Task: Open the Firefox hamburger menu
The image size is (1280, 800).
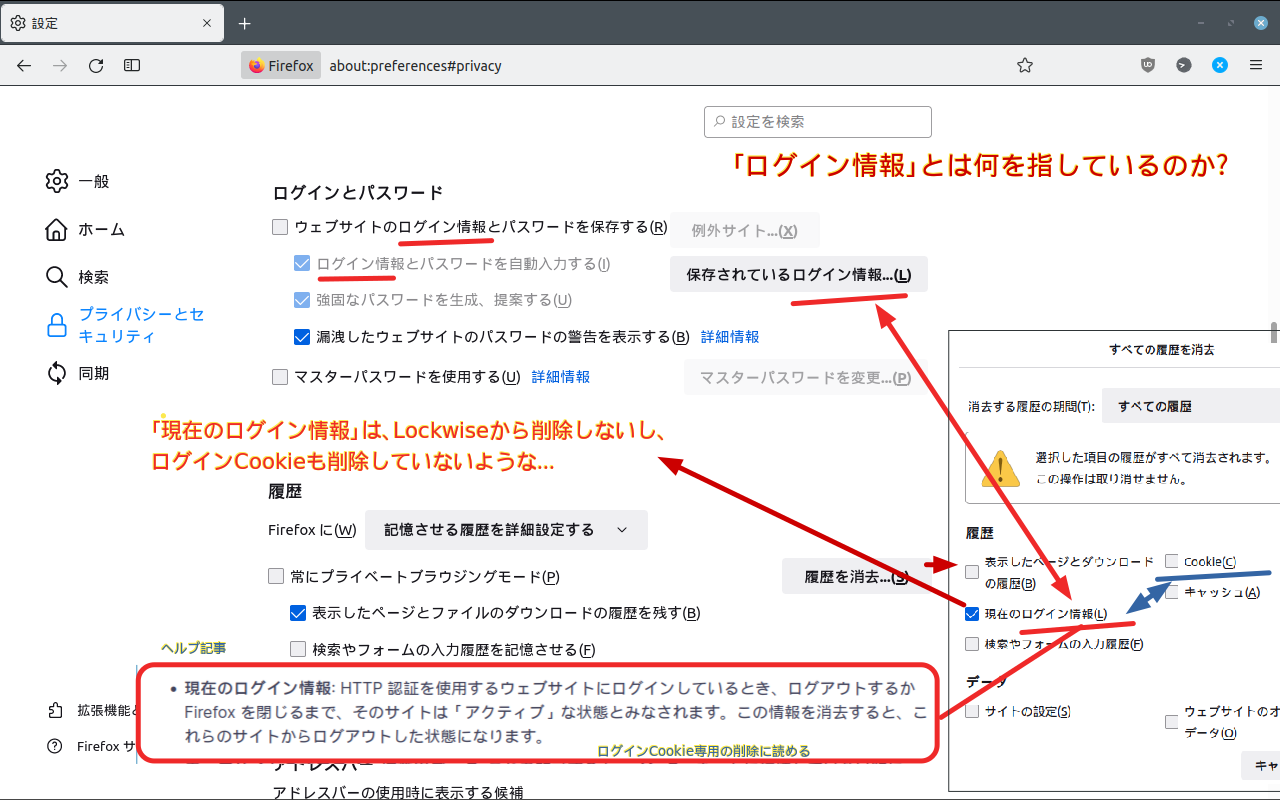Action: pyautogui.click(x=1256, y=66)
